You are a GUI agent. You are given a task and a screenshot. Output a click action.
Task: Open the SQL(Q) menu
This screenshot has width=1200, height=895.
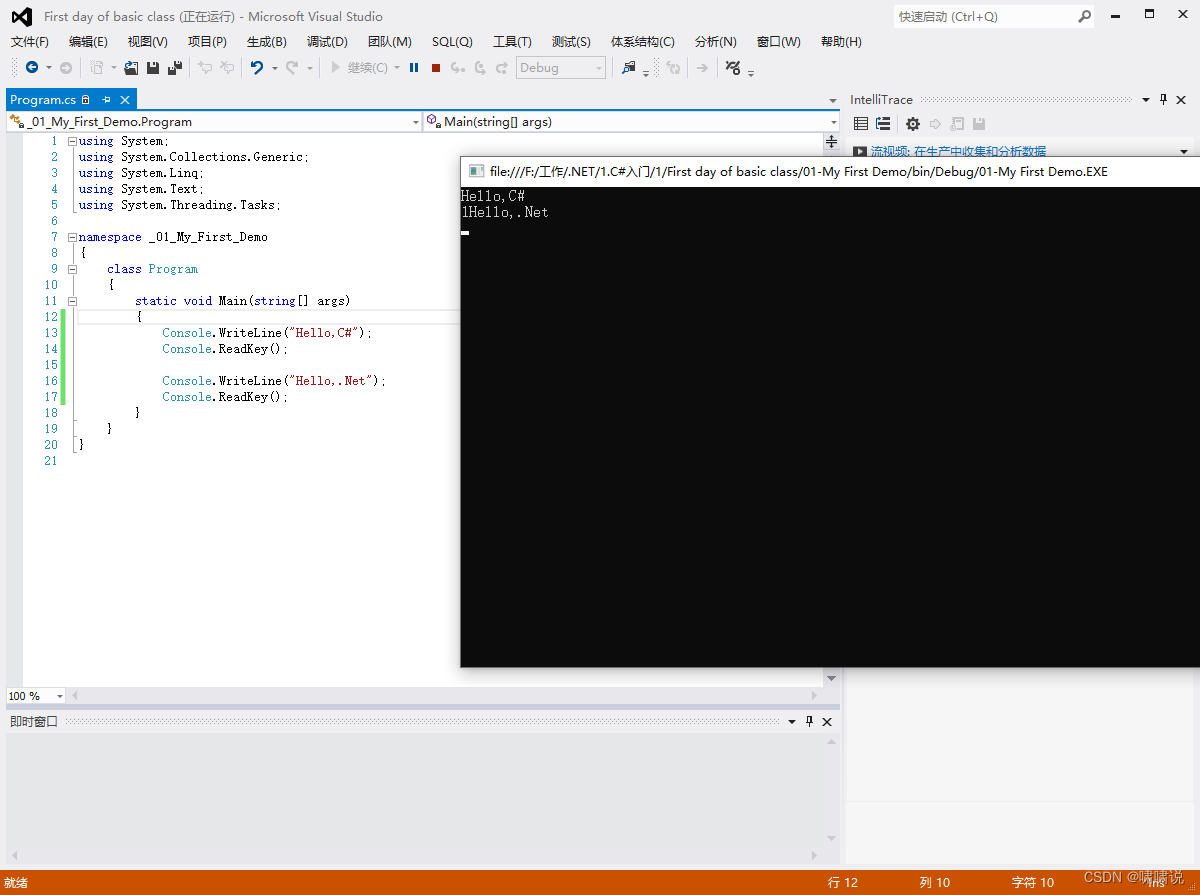tap(452, 42)
